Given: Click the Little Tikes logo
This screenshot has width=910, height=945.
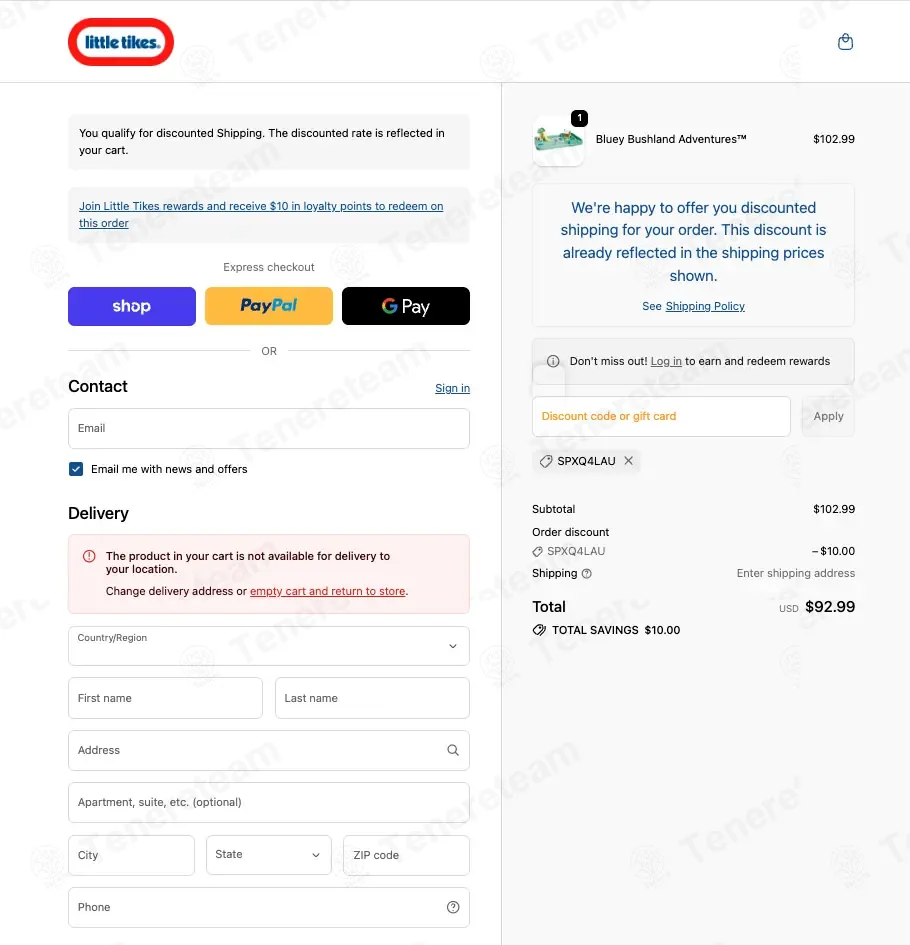Looking at the screenshot, I should (x=121, y=42).
